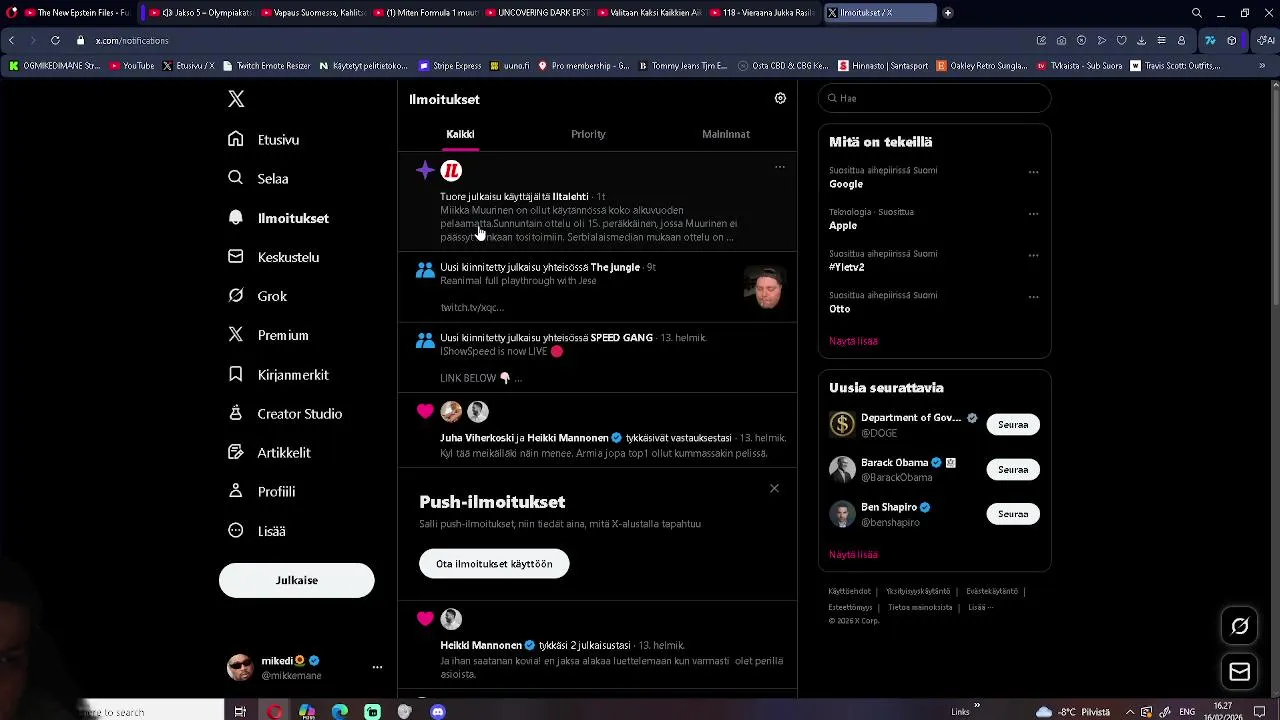Open the YouTube bookmark
This screenshot has width=1280, height=720.
(132, 66)
